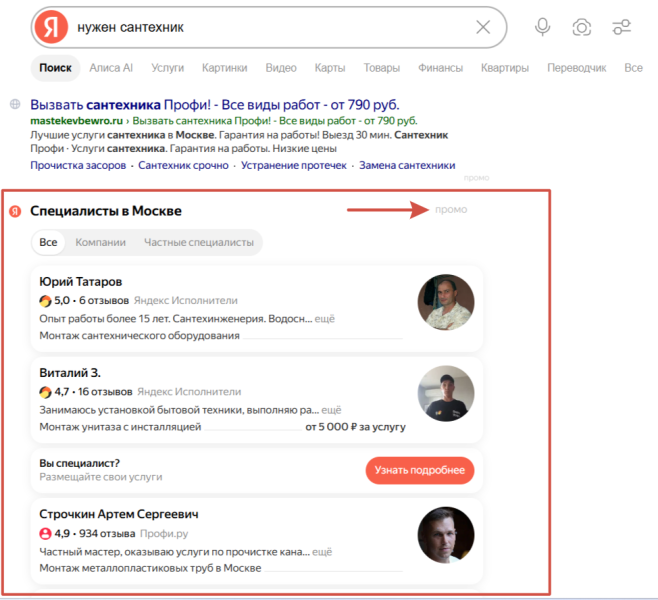Screen dimensions: 658x600
Task: Click Профи.ру icon next to 4,9
Action: pos(45,534)
